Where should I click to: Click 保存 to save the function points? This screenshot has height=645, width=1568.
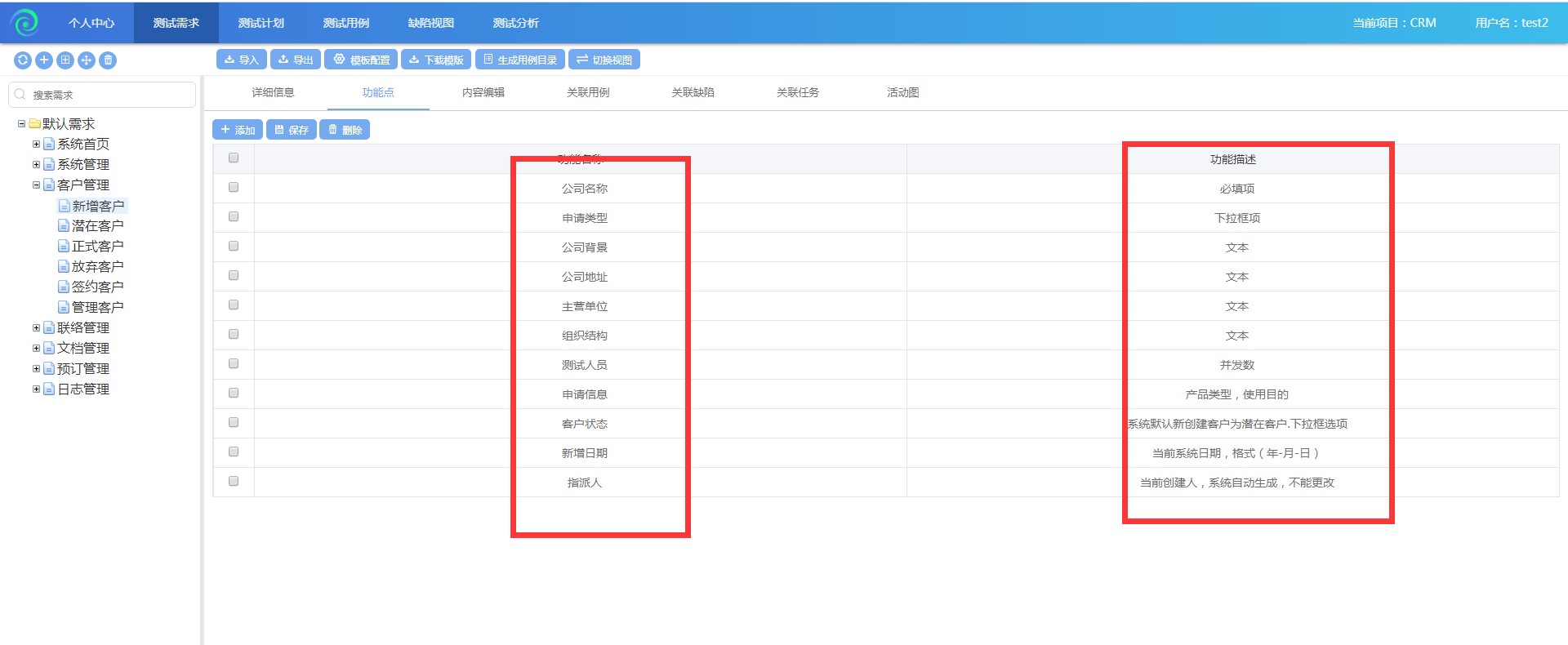click(x=292, y=130)
